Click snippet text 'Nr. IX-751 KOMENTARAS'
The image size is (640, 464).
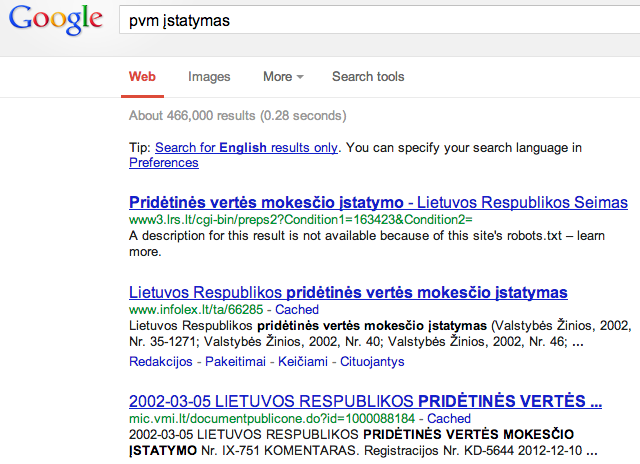coord(280,451)
